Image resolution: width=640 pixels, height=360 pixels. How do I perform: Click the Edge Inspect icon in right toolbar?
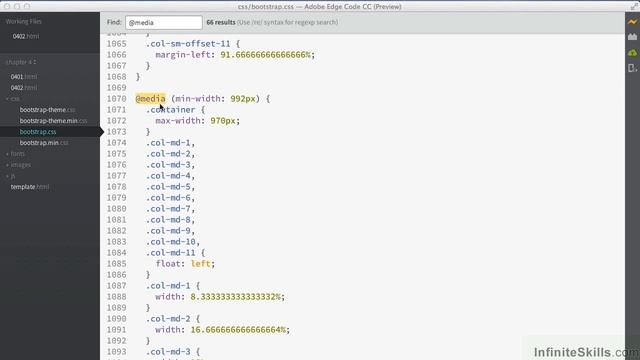(632, 68)
